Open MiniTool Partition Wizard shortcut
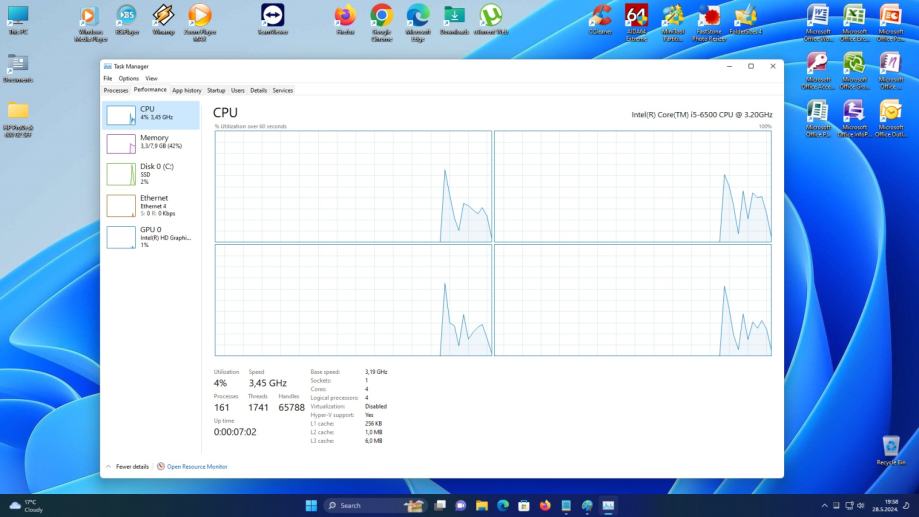919x517 pixels. point(673,23)
